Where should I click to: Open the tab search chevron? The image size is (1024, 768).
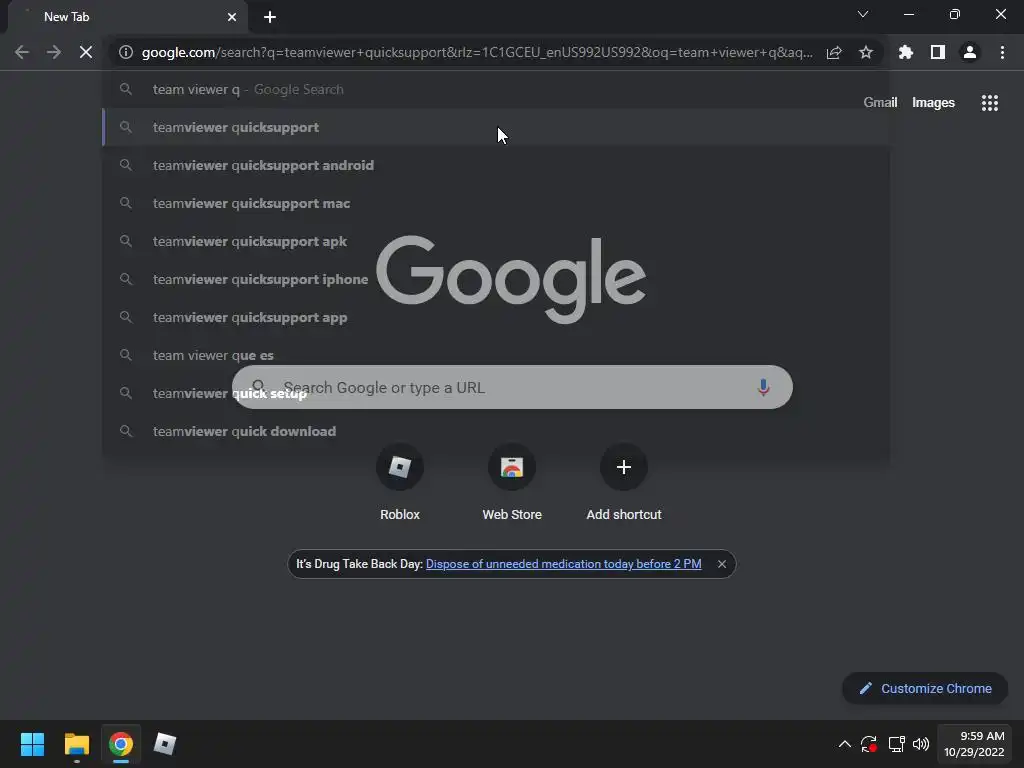point(863,14)
